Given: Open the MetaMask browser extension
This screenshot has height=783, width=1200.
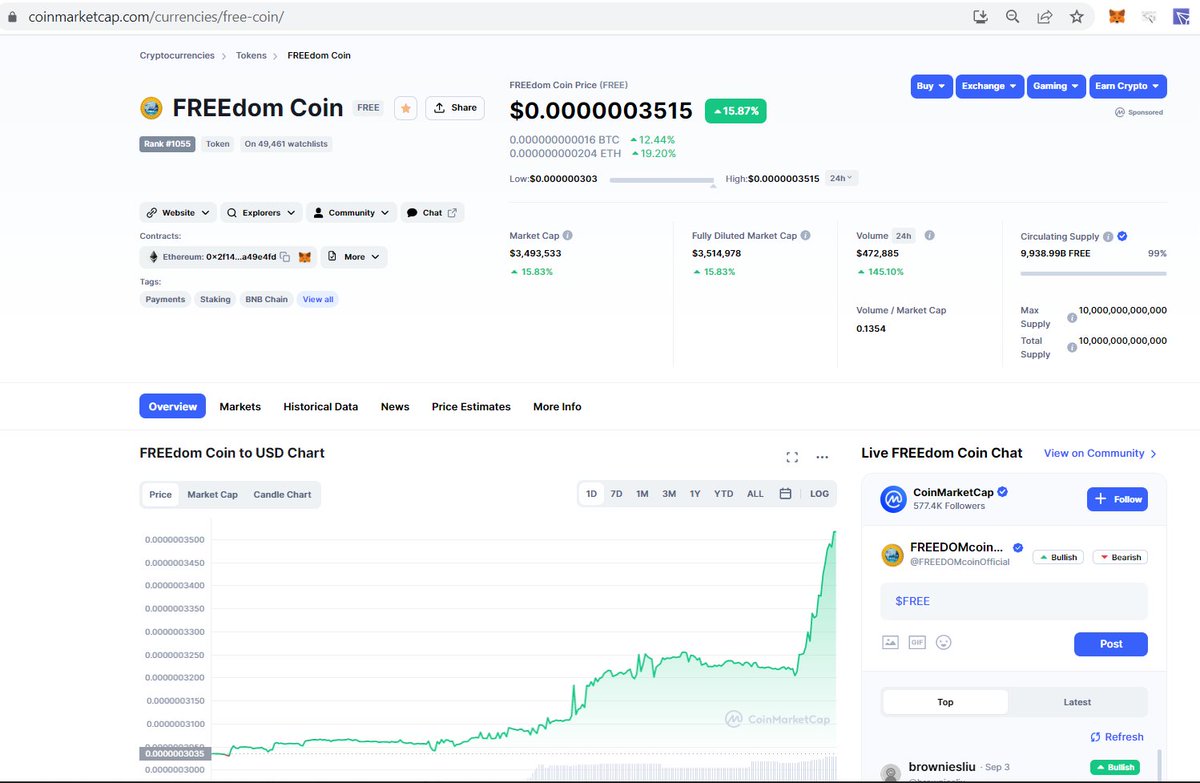Looking at the screenshot, I should tap(1117, 17).
